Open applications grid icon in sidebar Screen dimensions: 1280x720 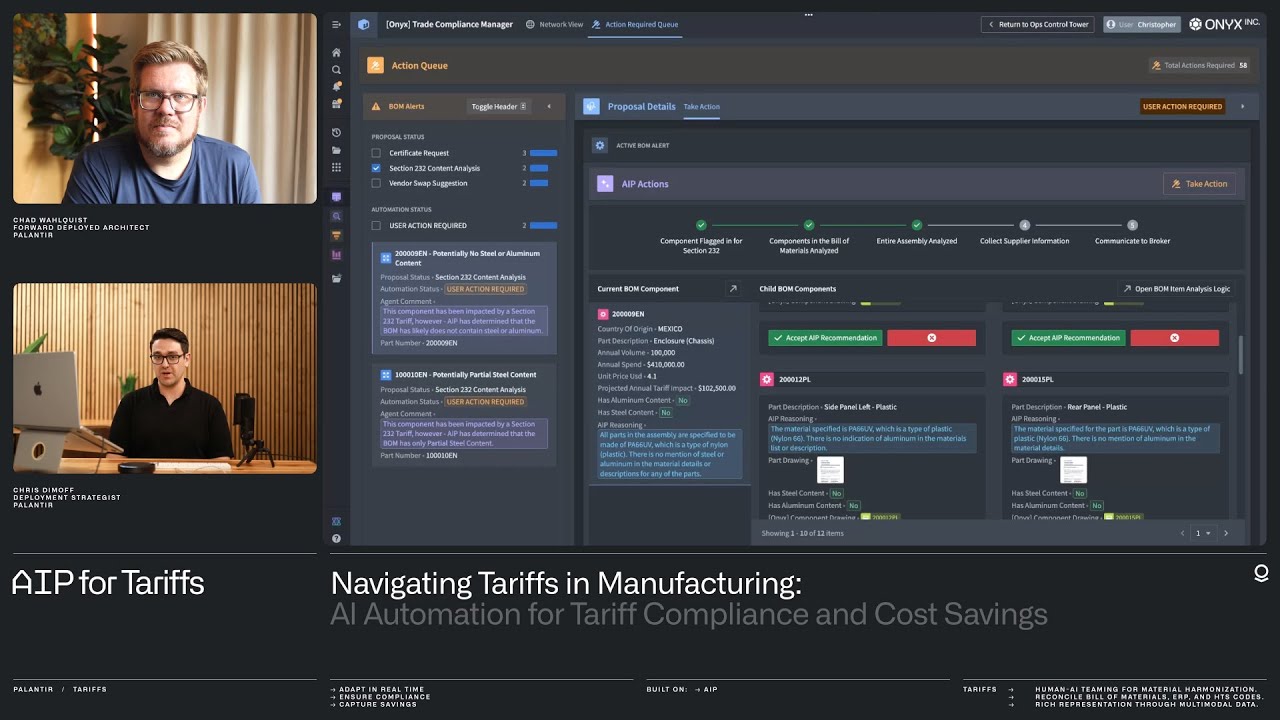336,167
